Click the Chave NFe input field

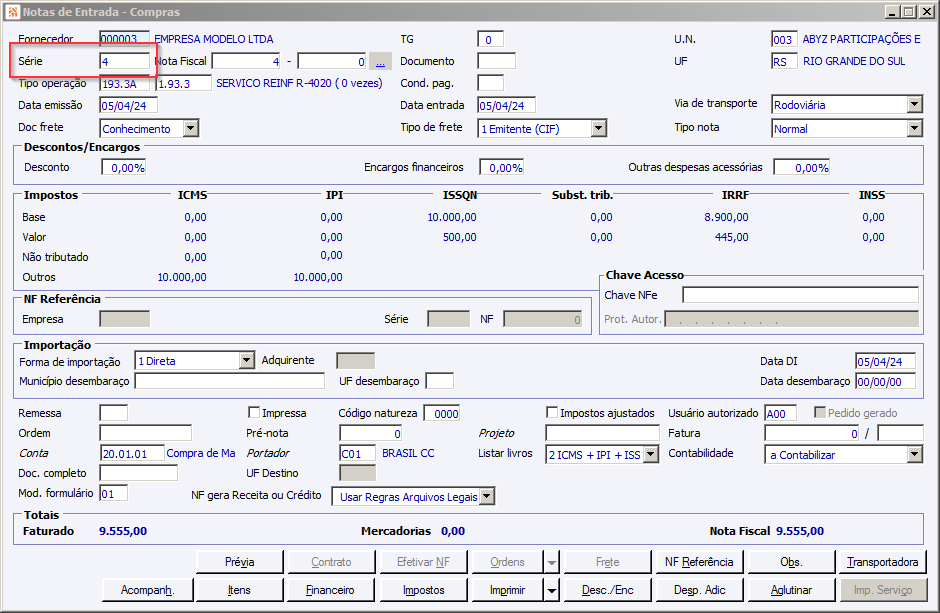tap(799, 295)
